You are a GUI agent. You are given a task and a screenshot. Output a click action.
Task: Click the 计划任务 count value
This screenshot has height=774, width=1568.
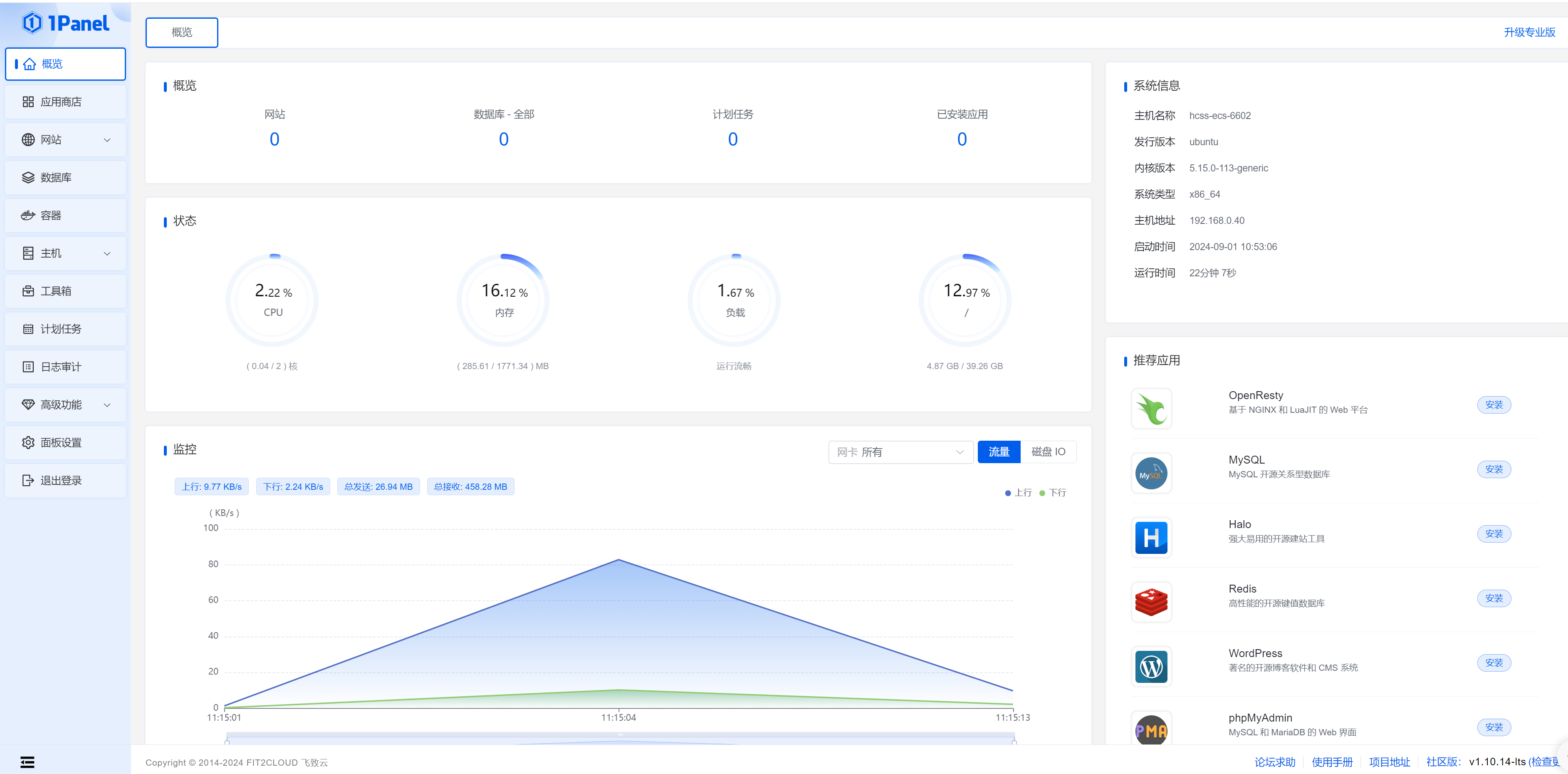[x=733, y=139]
